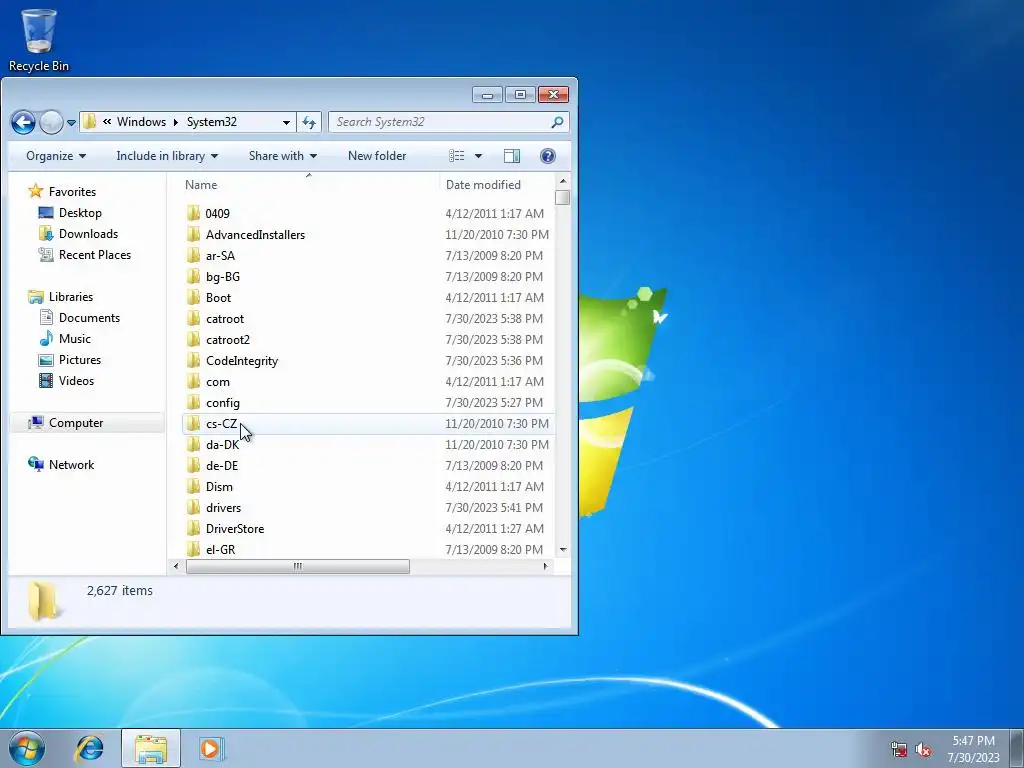Select the bg-BG folder name

click(223, 276)
